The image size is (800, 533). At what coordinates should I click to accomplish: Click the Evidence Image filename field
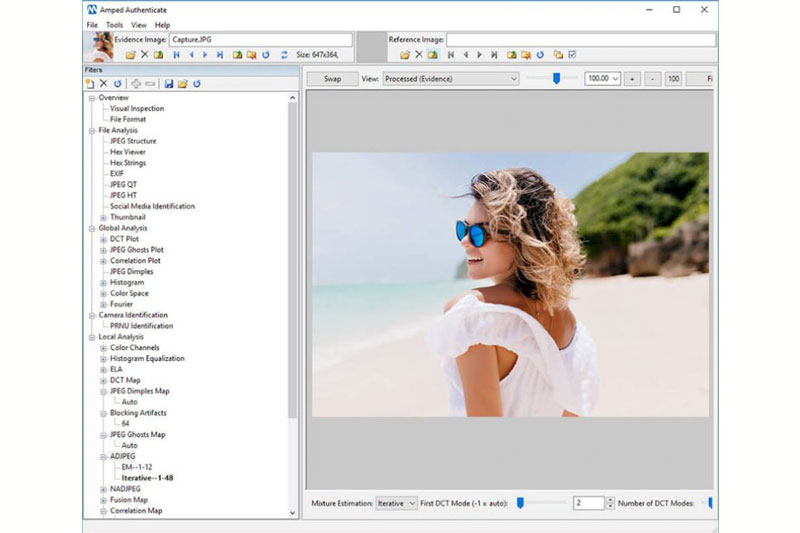pyautogui.click(x=261, y=40)
